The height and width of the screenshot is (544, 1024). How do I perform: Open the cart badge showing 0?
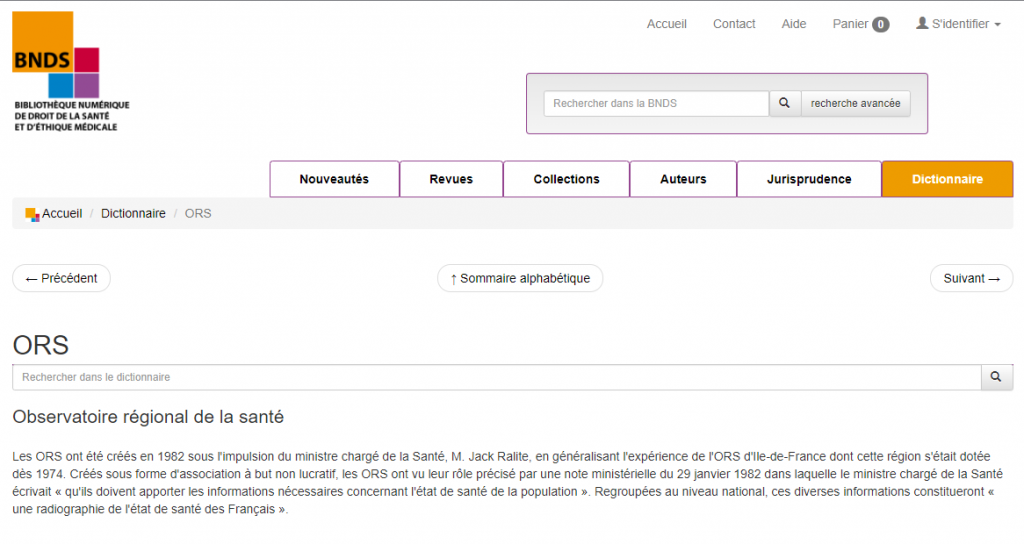click(880, 25)
